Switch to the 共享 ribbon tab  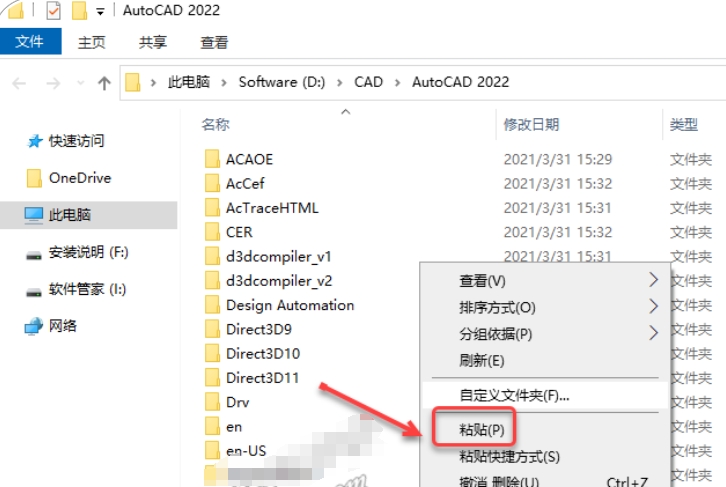tap(153, 42)
